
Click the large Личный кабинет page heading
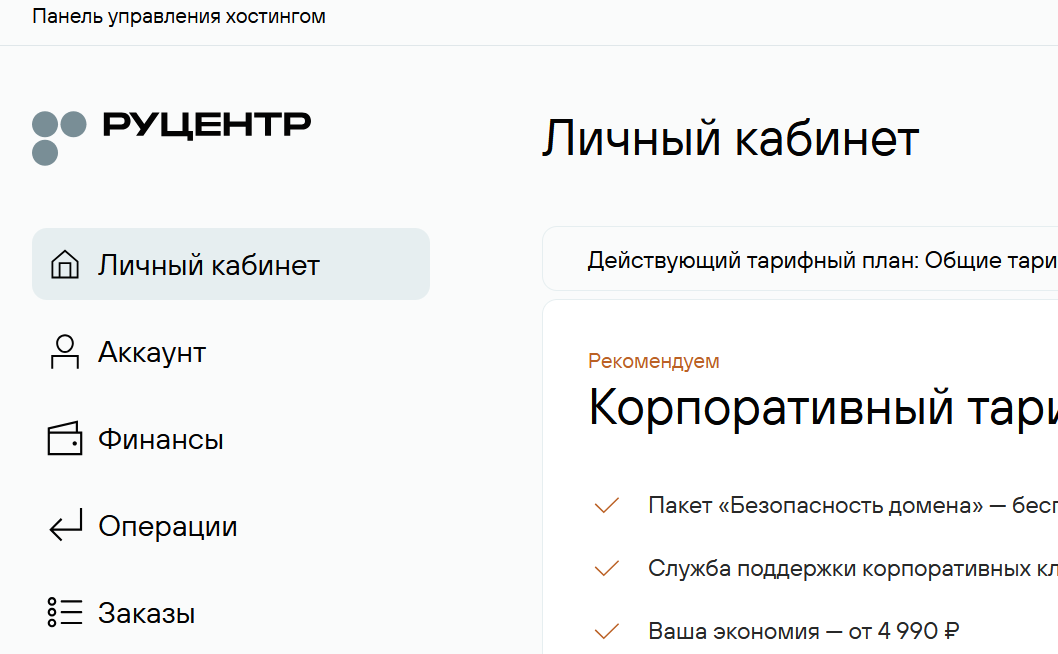730,139
